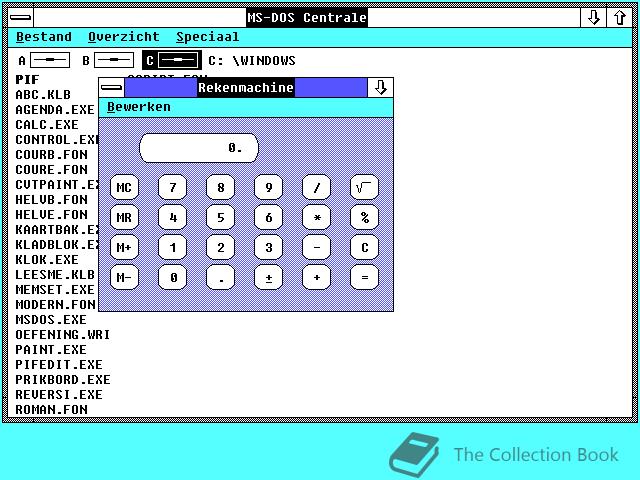640x480 pixels.
Task: Click the multiply asterisk key
Action: point(316,217)
